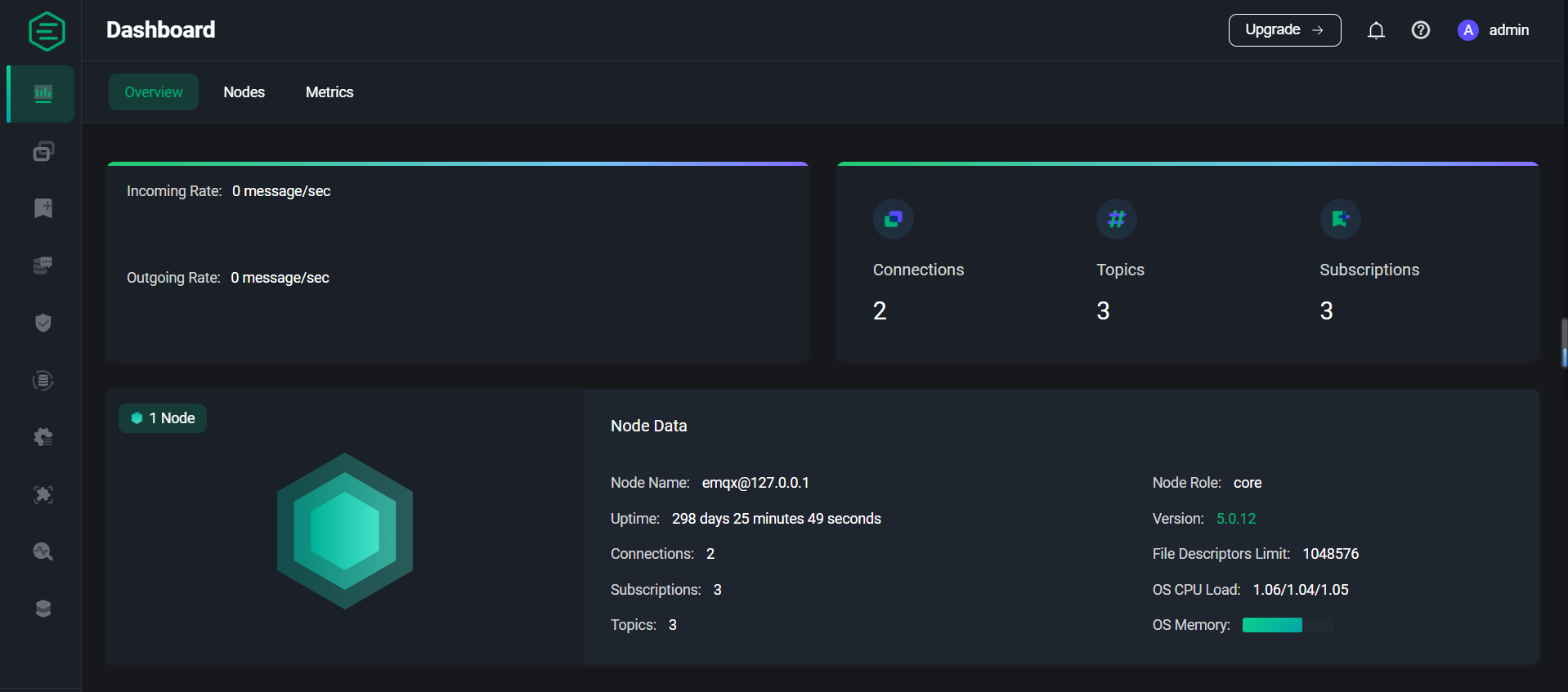Click the Dashboard page title
Screen dimensions: 1568x692
point(161,30)
